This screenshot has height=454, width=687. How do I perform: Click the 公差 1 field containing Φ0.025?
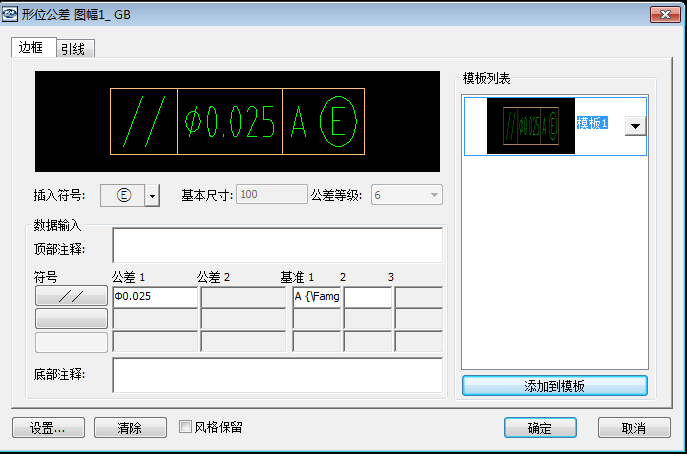155,297
